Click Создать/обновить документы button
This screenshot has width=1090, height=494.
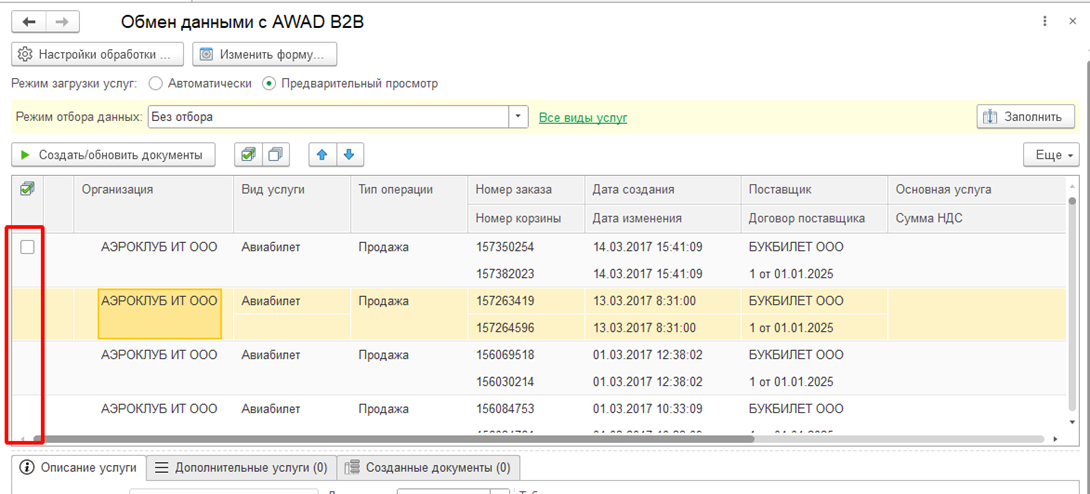click(x=113, y=155)
